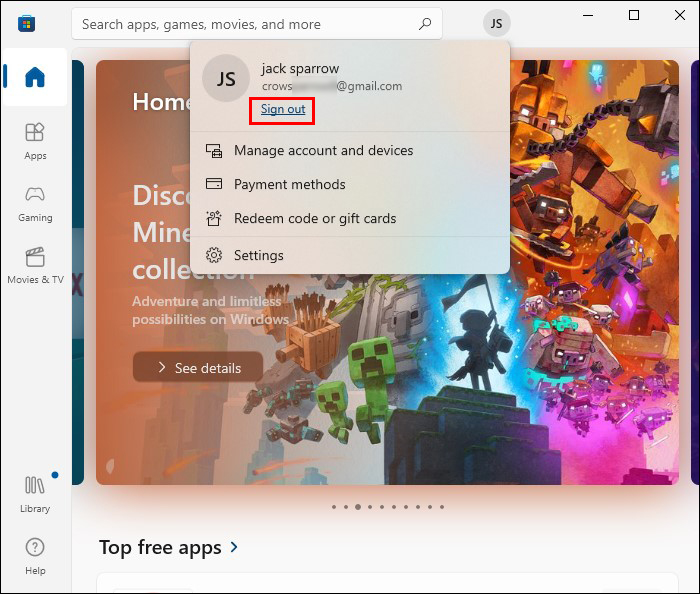700x594 pixels.
Task: Open the Home sidebar section
Action: point(34,77)
